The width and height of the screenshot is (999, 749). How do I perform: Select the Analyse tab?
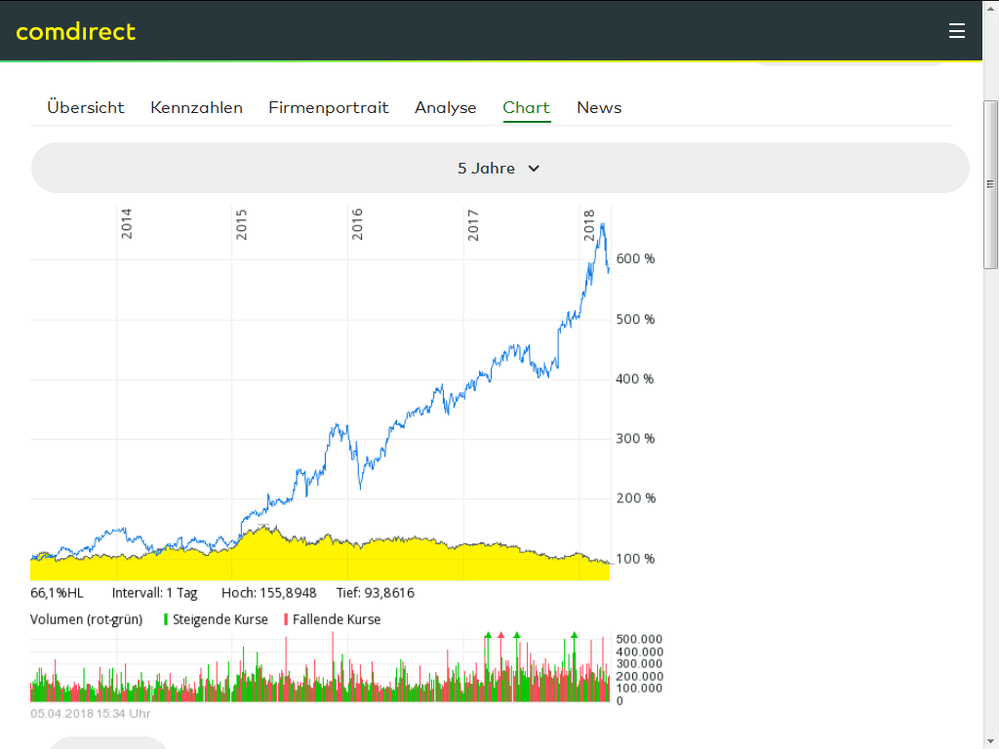[445, 108]
